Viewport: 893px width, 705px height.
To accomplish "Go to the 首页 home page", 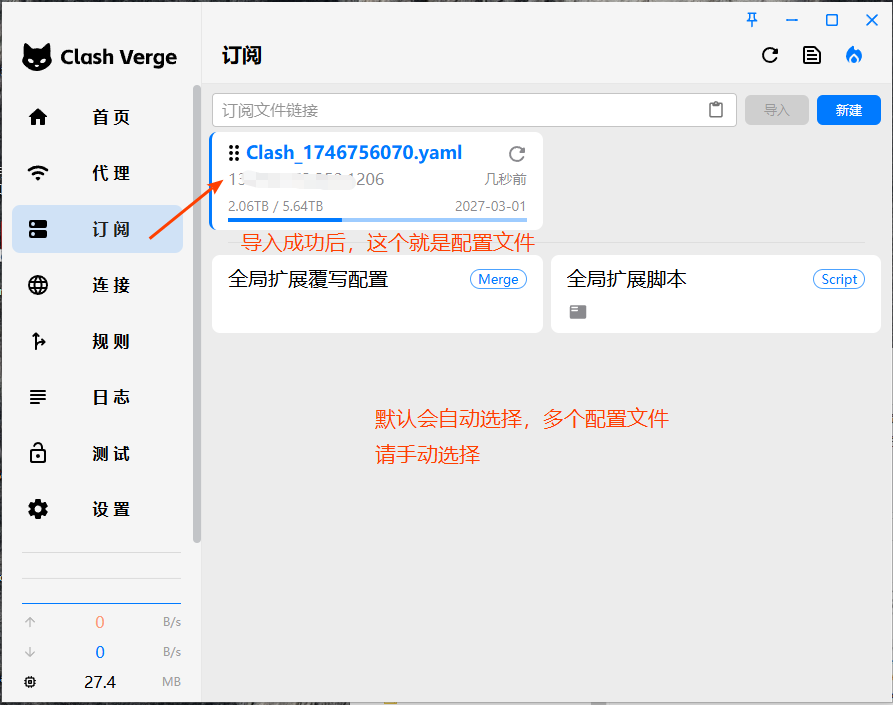I will 97,117.
